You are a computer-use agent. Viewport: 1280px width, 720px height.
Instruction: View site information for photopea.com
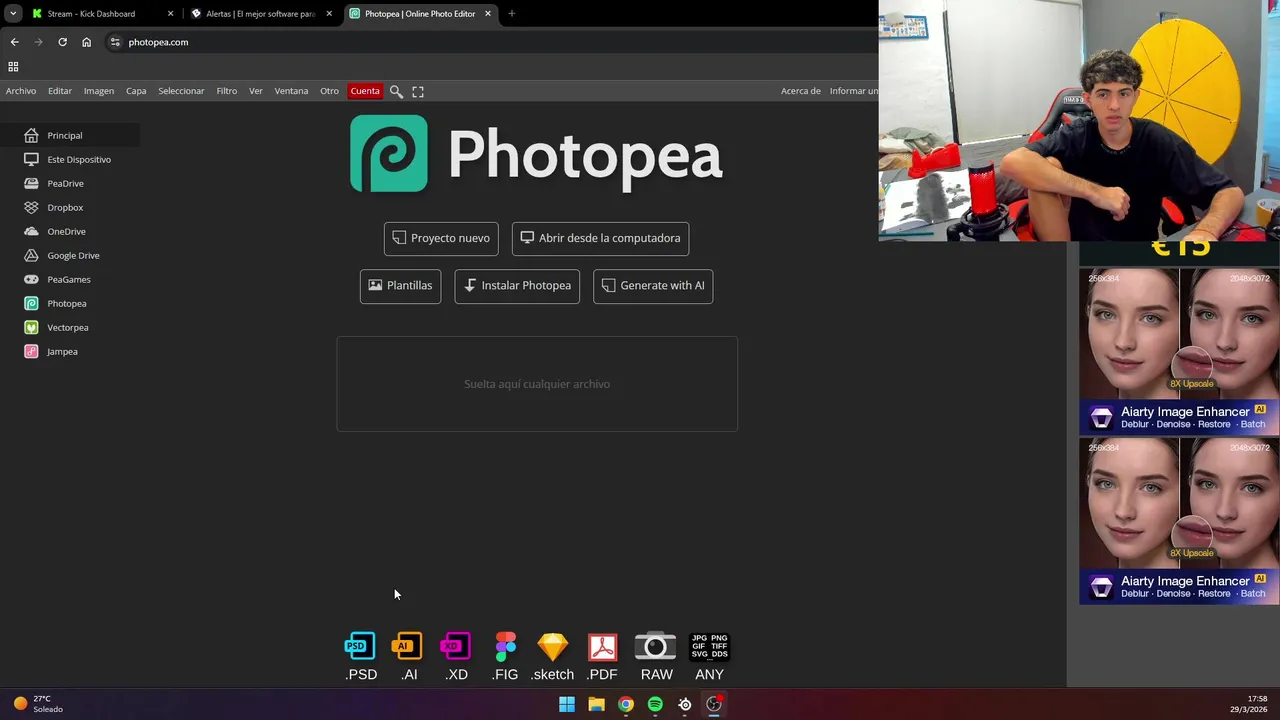(x=115, y=42)
